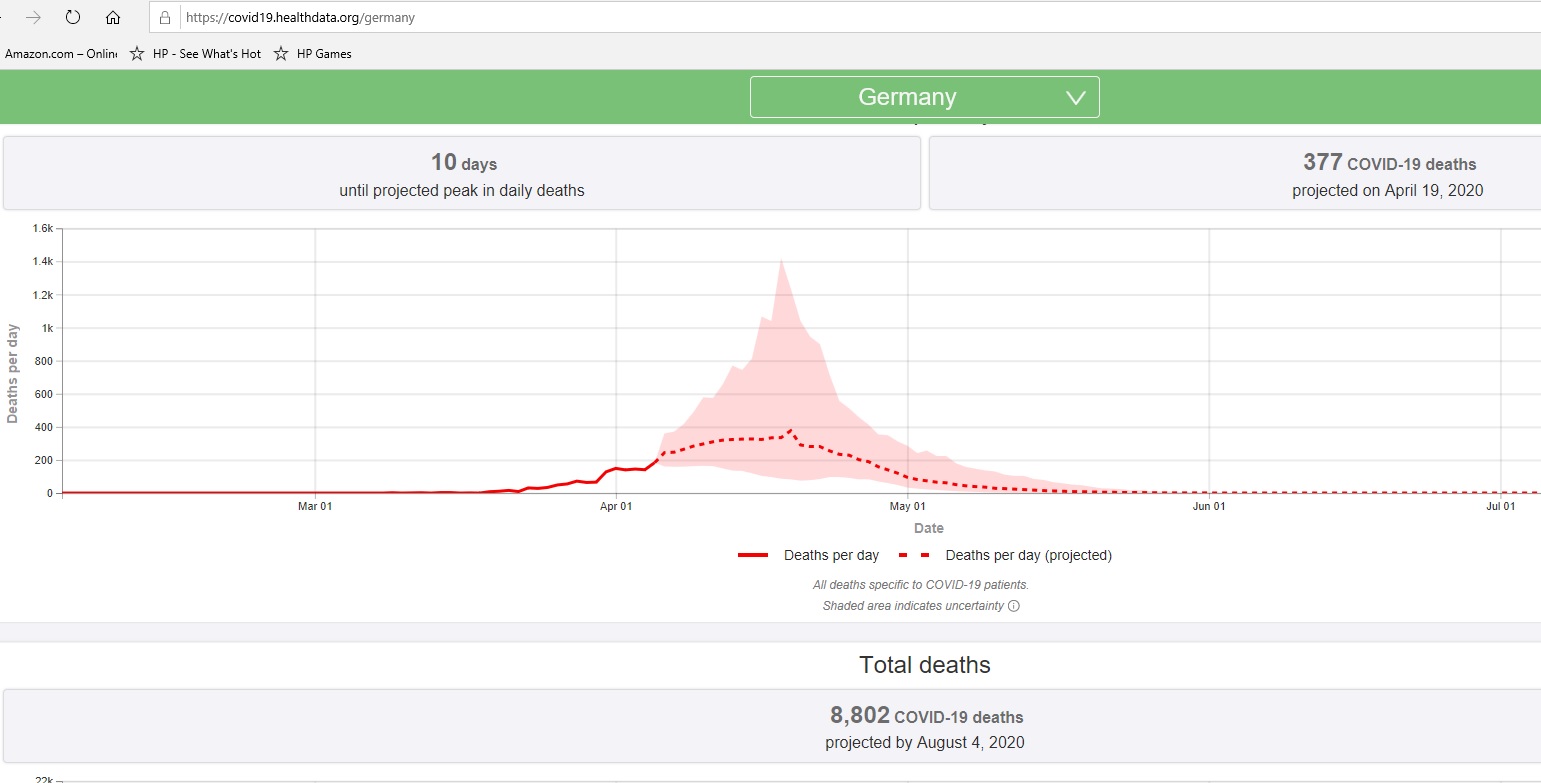Click the padlock site security icon

click(x=166, y=18)
